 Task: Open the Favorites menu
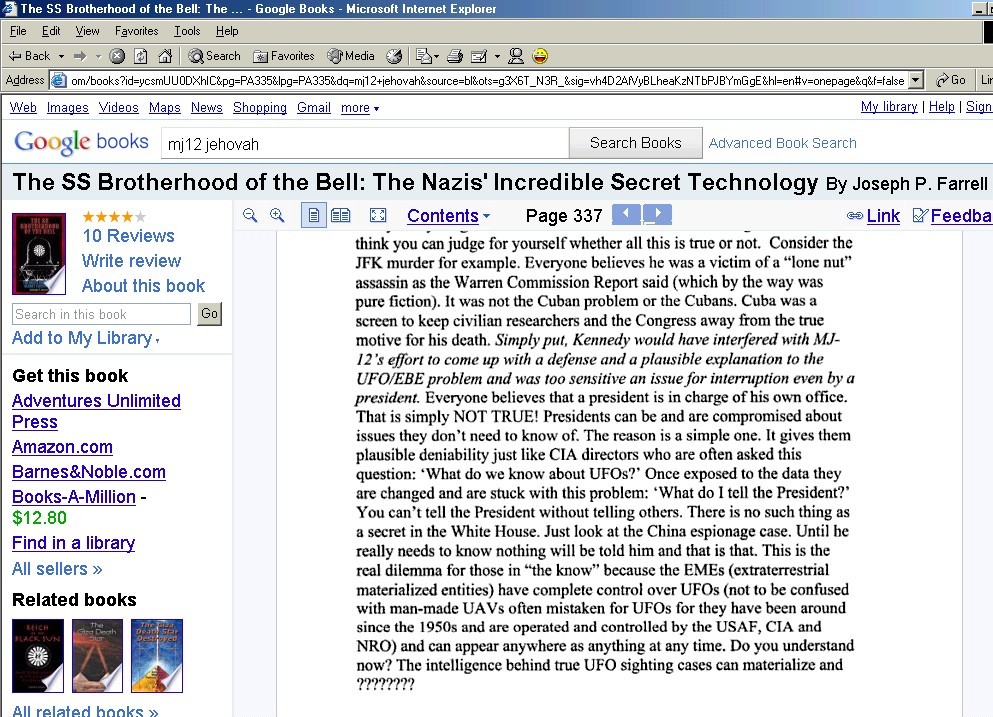137,31
